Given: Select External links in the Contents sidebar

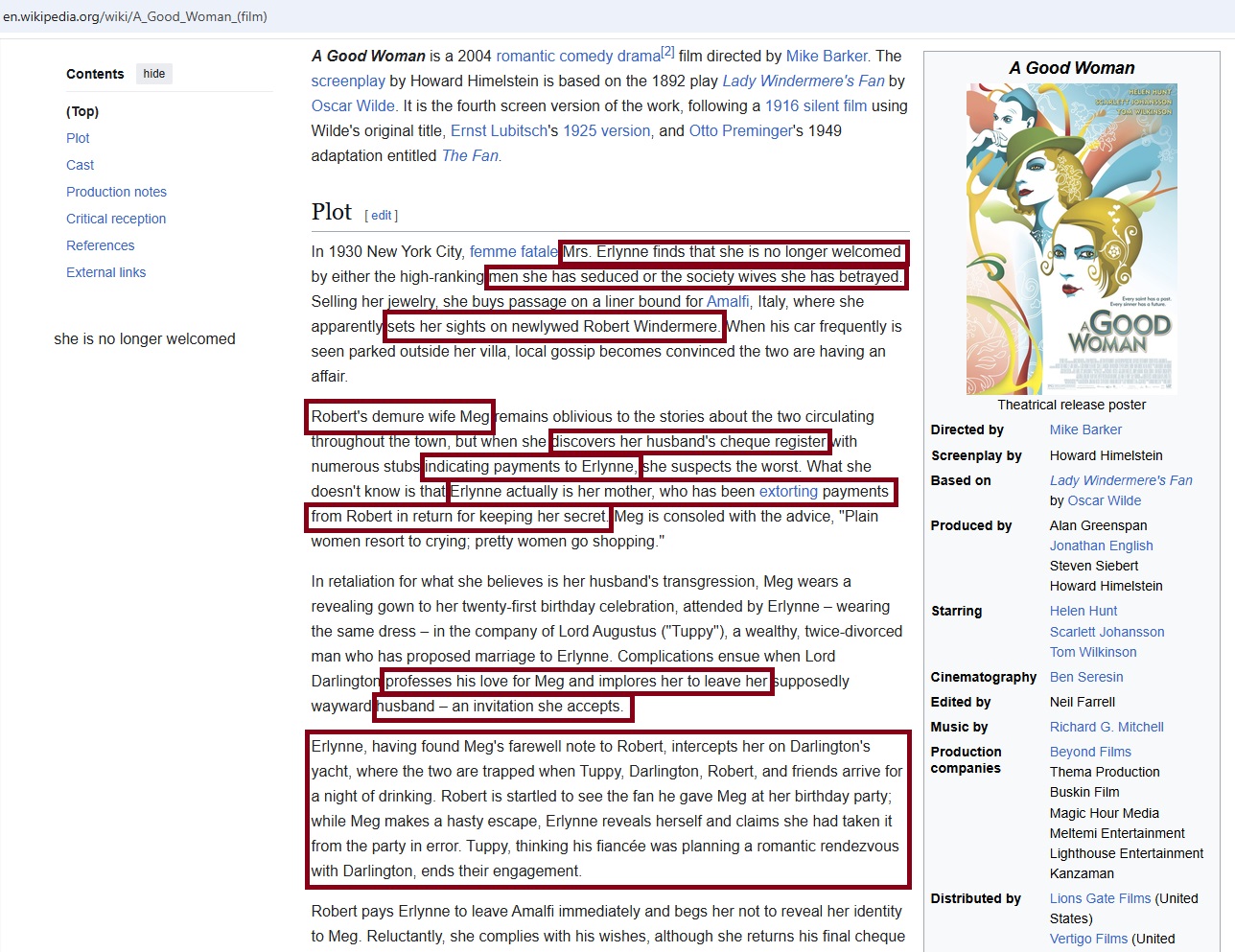Looking at the screenshot, I should click(x=106, y=272).
